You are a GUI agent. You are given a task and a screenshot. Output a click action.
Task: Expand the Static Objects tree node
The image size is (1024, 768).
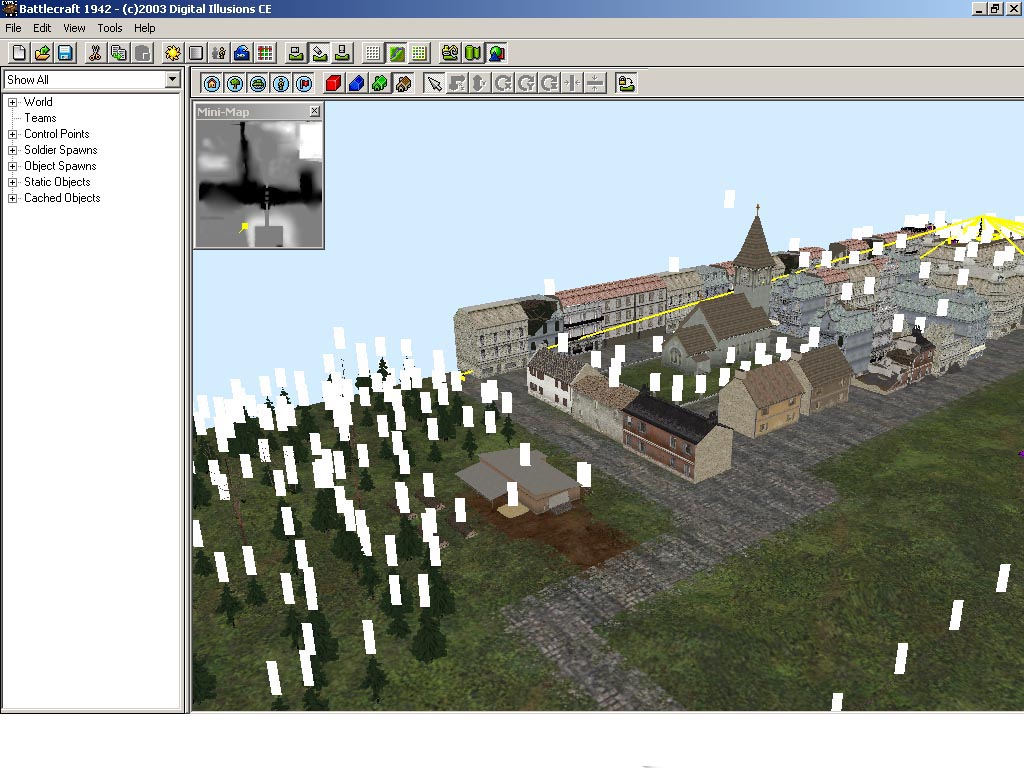click(12, 182)
